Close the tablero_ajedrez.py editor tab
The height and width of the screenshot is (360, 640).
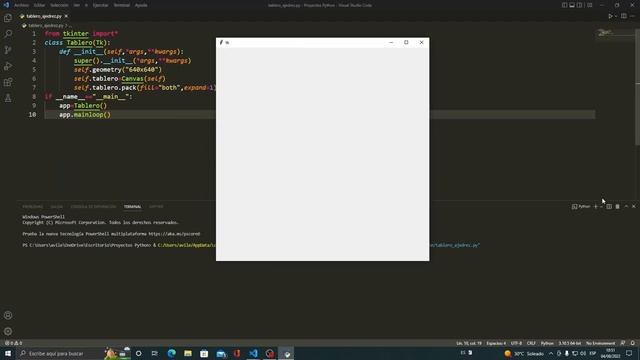66,16
